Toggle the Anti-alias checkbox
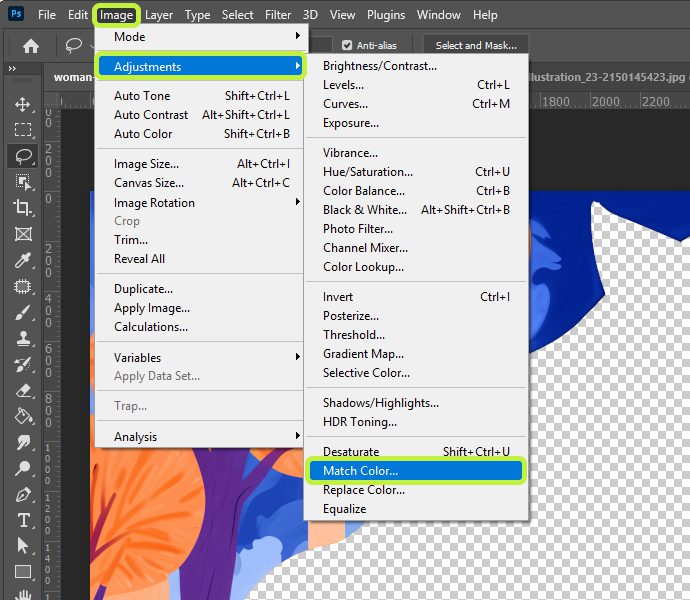 347,45
